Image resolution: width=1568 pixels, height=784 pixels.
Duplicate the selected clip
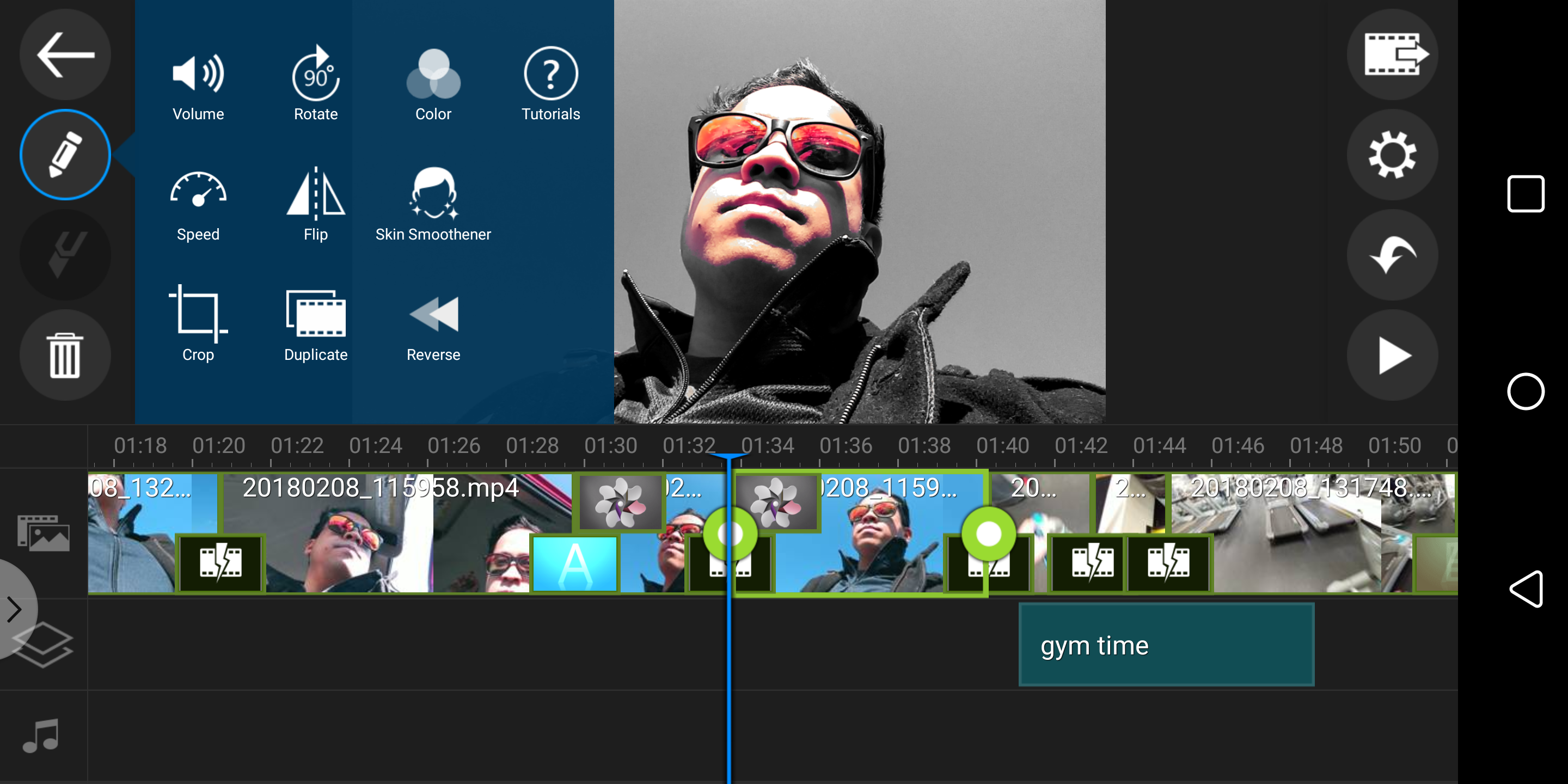pos(315,325)
